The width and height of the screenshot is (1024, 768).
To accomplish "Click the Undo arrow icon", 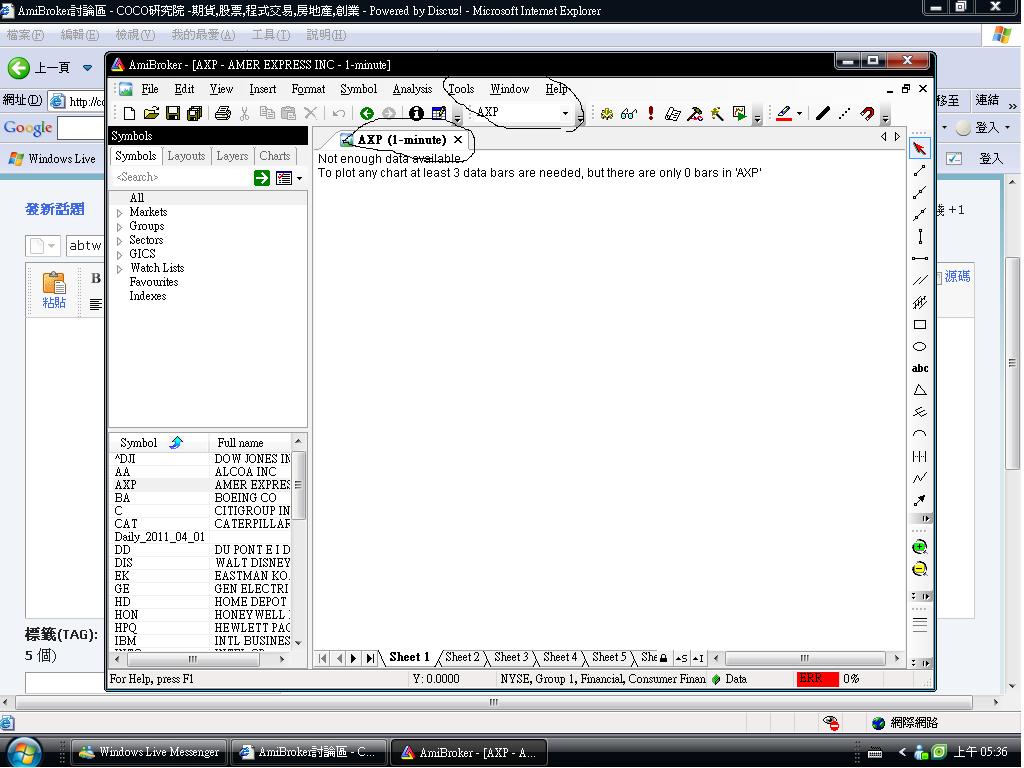I will tap(338, 114).
